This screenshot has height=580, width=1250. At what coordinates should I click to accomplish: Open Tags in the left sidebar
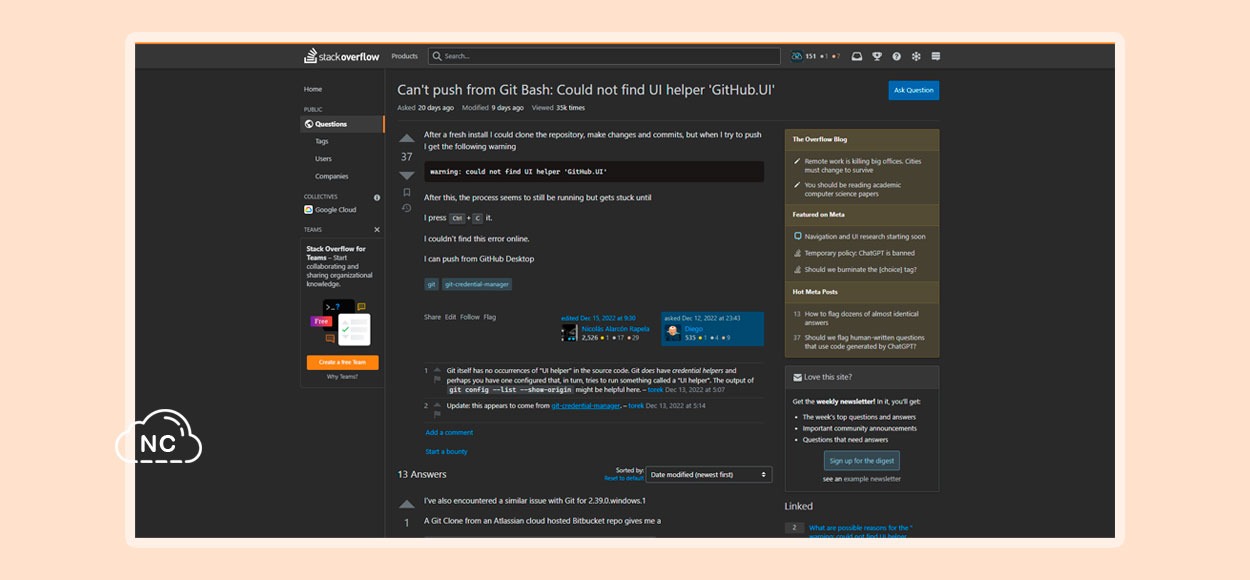tap(322, 141)
